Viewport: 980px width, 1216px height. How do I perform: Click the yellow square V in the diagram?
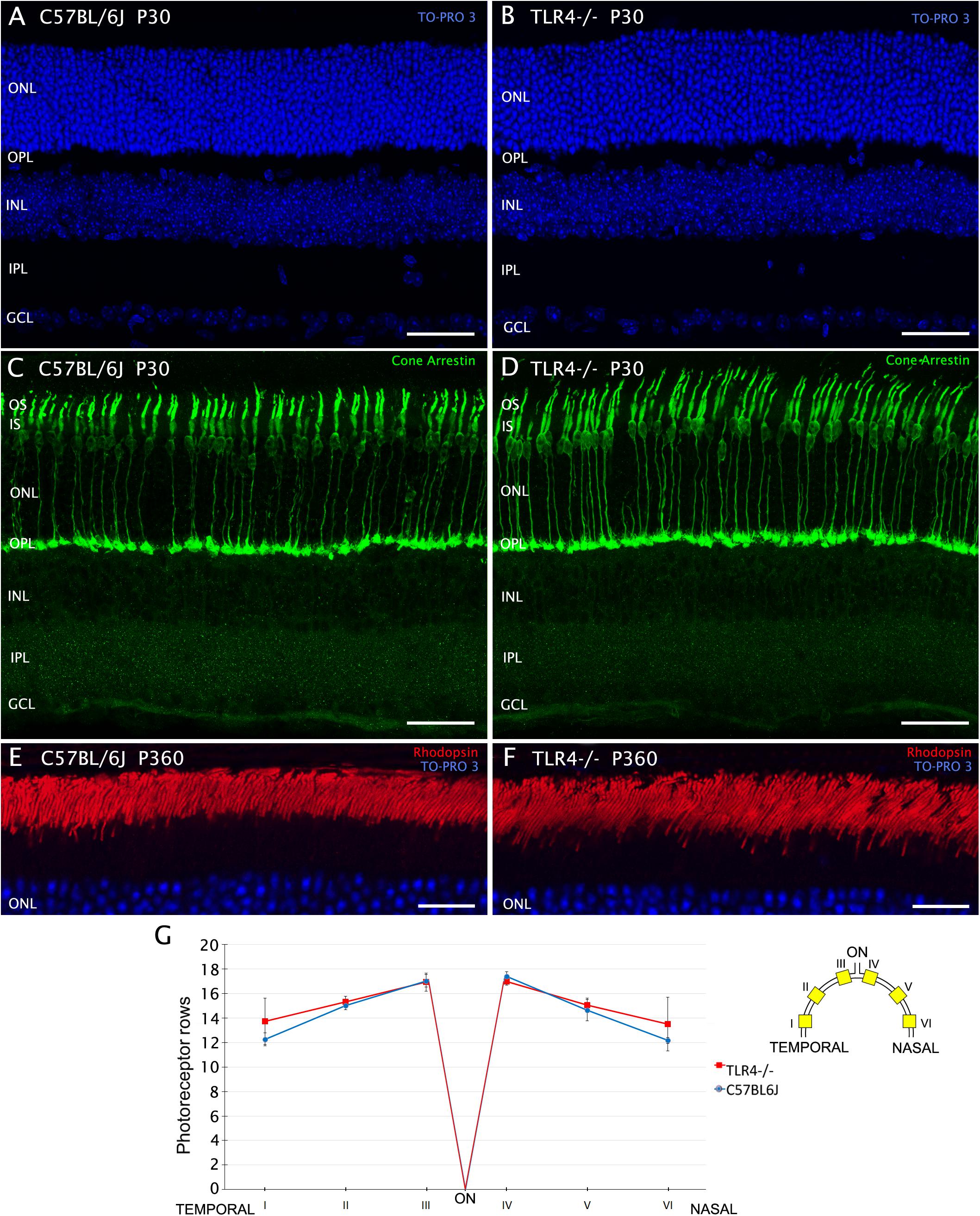898,995
